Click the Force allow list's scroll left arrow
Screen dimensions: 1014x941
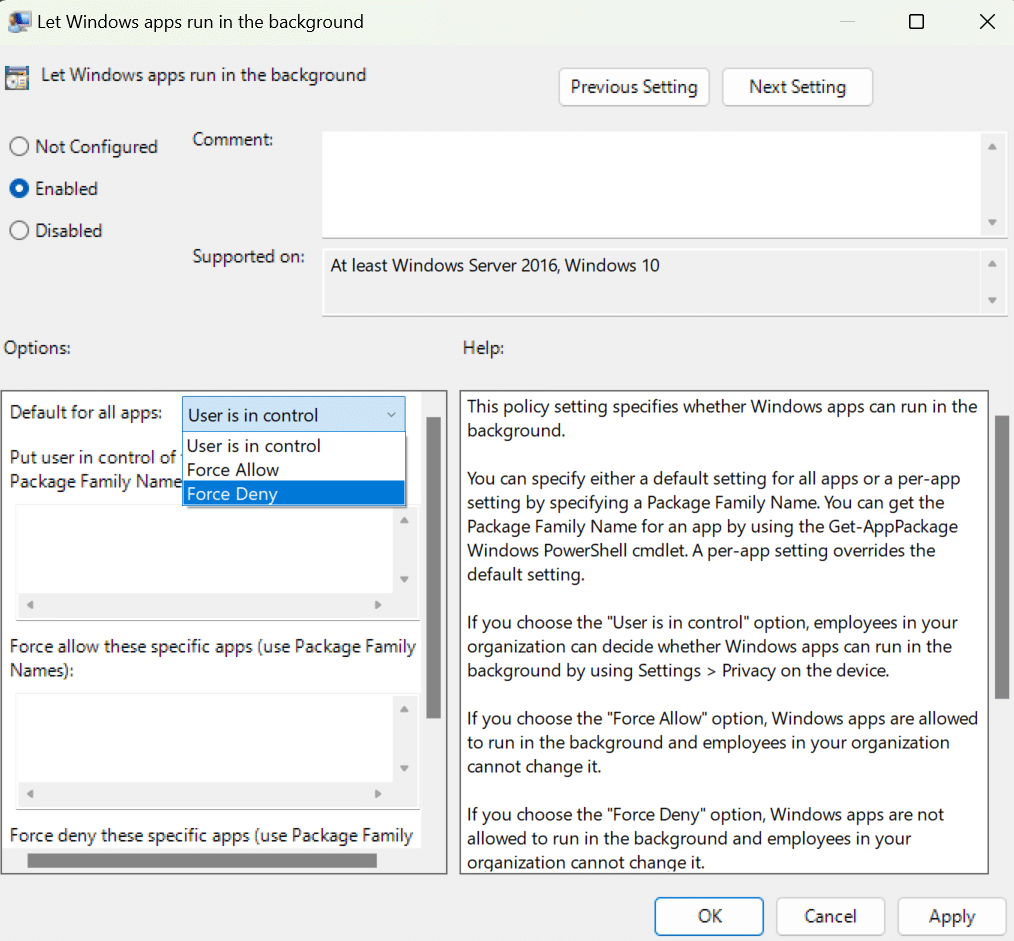pos(30,794)
